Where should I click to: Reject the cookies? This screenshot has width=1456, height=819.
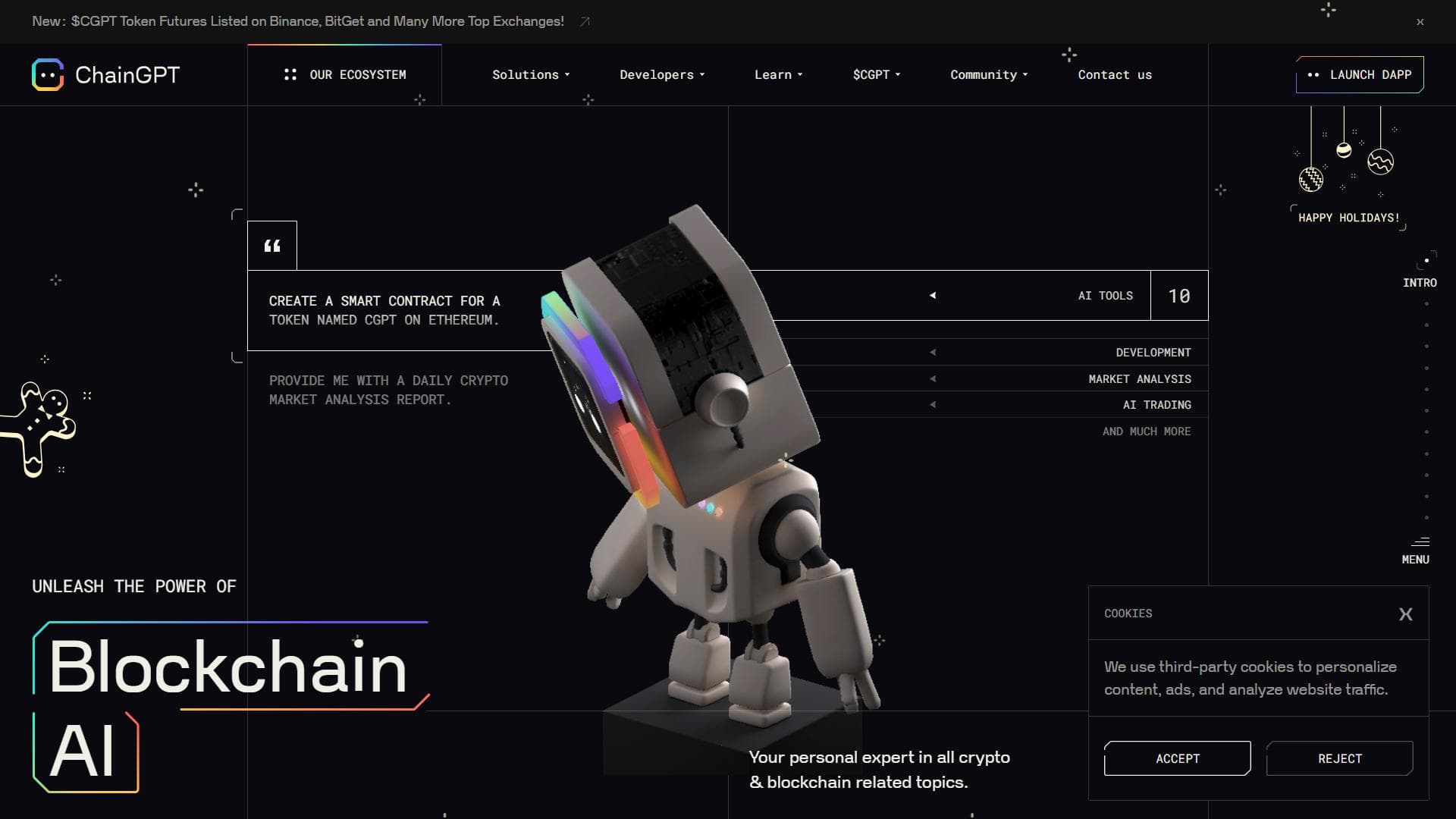(x=1339, y=758)
